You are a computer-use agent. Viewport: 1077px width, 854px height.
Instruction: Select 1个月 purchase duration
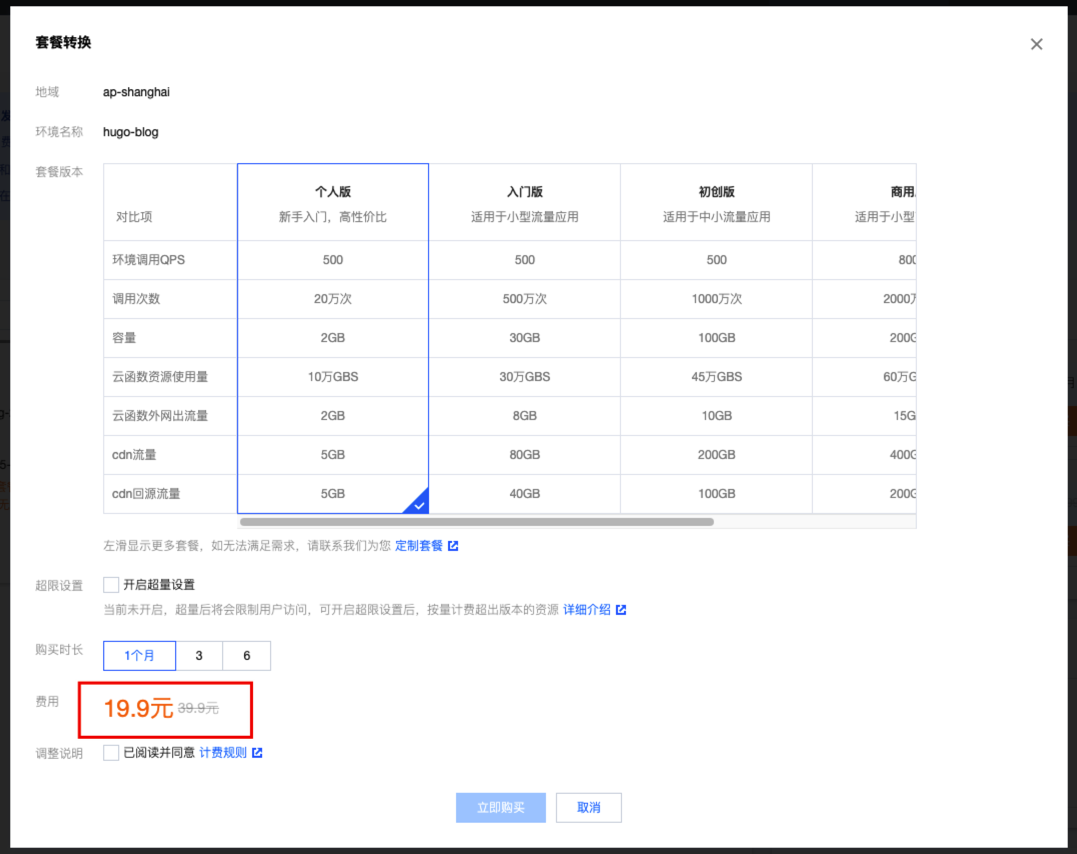pyautogui.click(x=140, y=656)
